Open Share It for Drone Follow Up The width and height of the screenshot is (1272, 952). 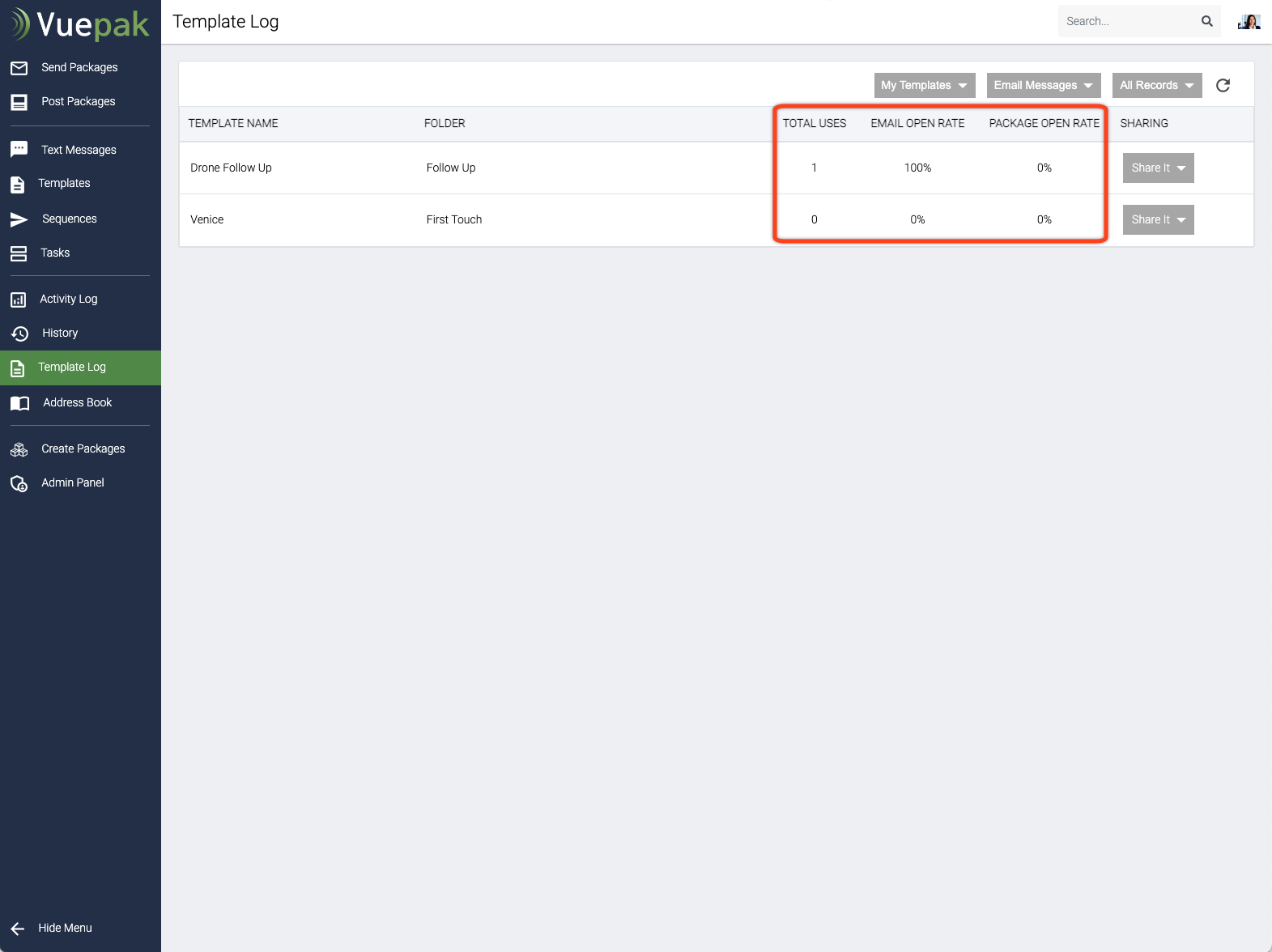1158,168
